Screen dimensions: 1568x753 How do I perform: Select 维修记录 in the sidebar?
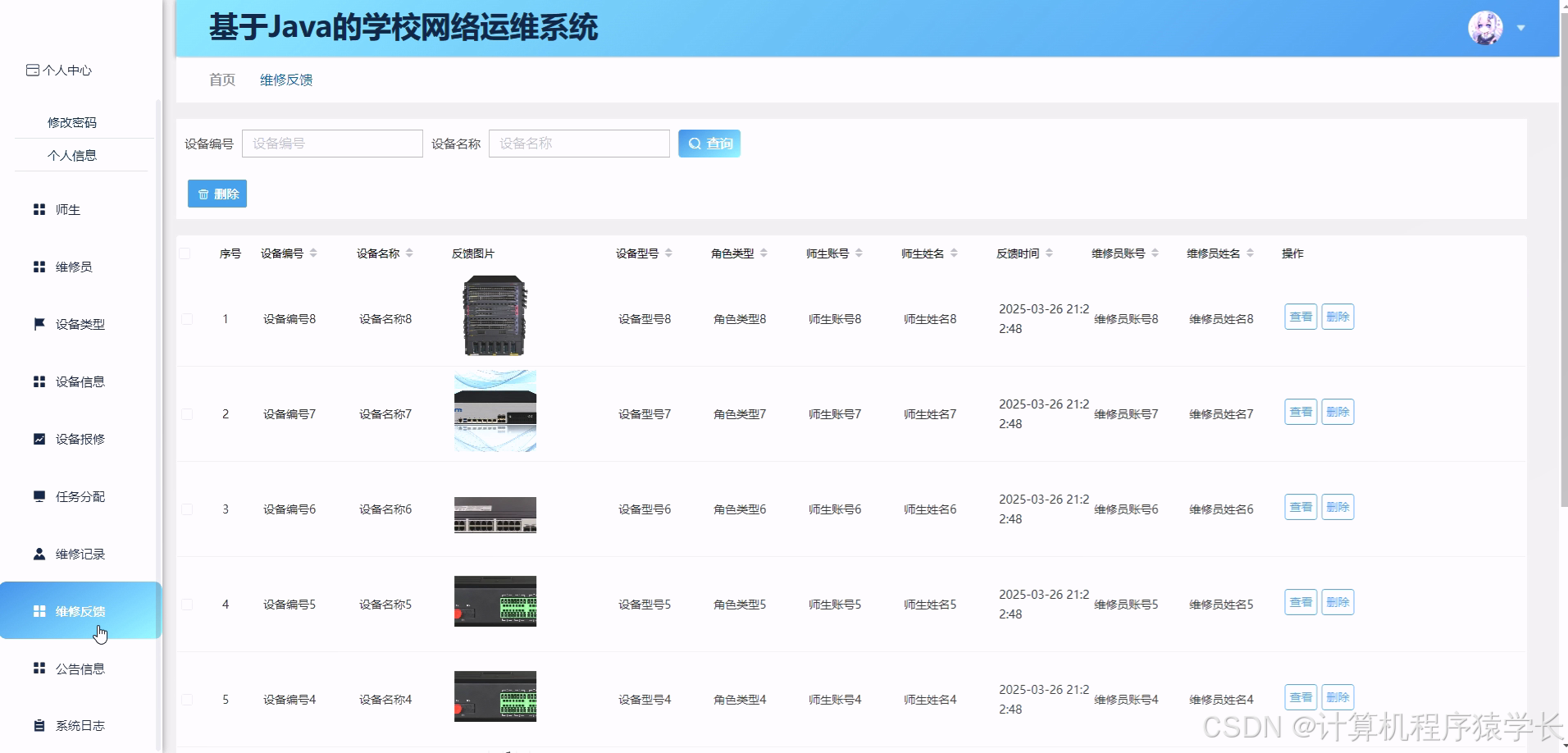(80, 553)
